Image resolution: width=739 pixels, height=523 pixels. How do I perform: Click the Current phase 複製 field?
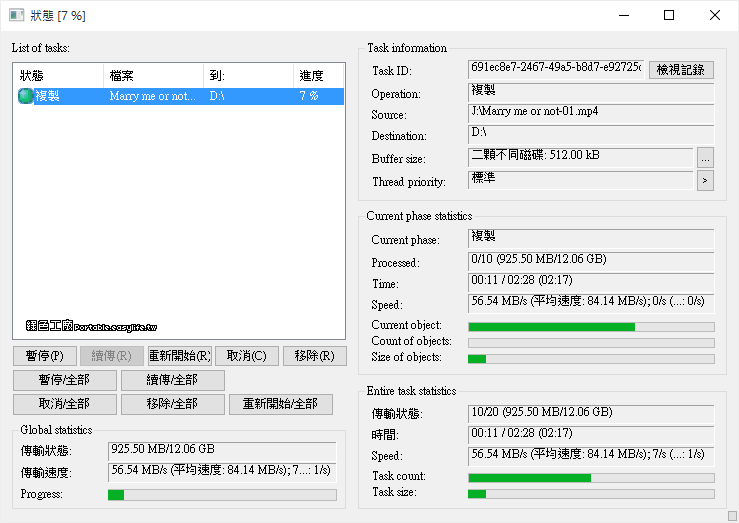[591, 238]
